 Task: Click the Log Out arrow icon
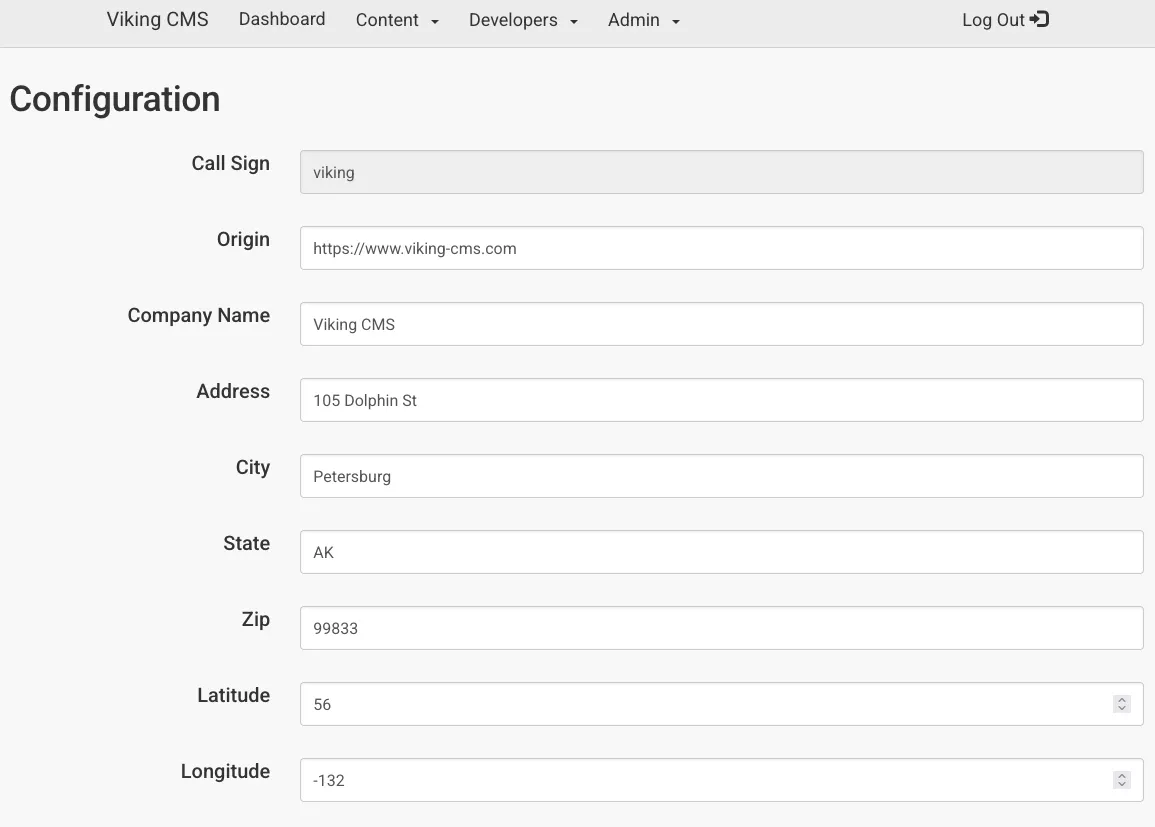click(x=1039, y=19)
